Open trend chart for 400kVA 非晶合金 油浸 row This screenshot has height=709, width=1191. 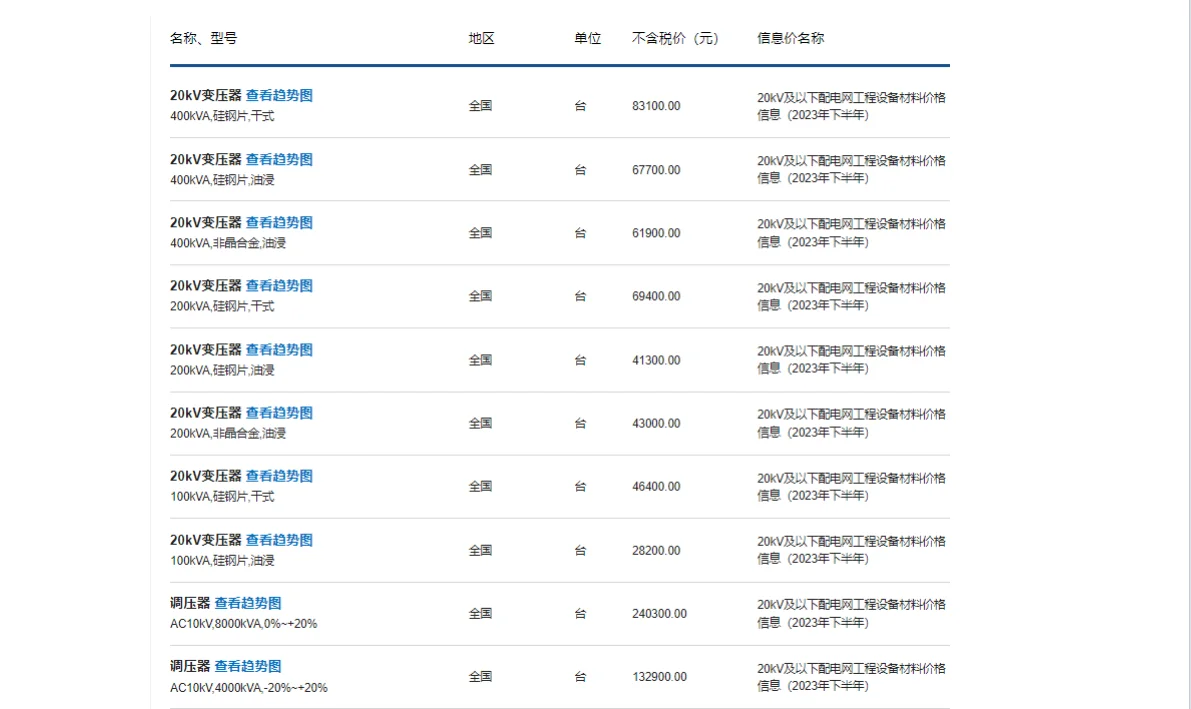(279, 222)
